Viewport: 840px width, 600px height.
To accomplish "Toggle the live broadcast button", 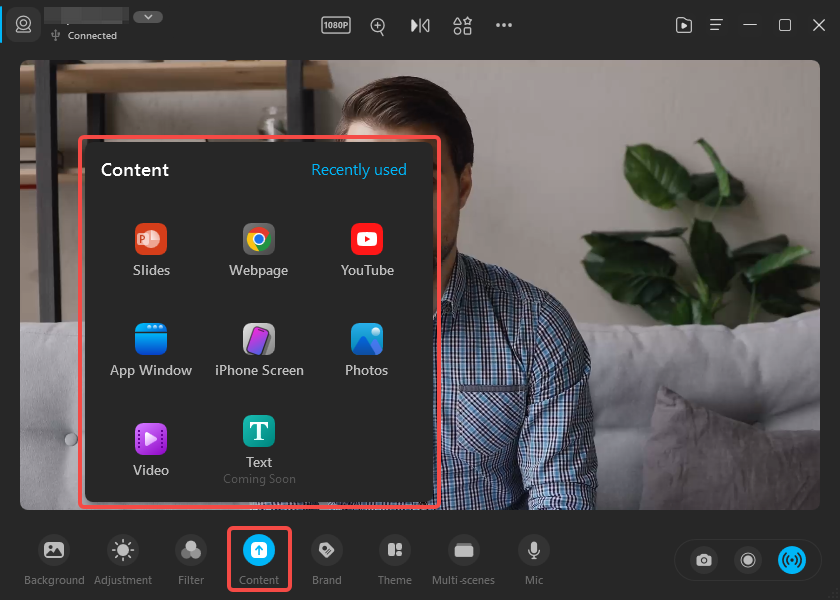I will [x=792, y=560].
